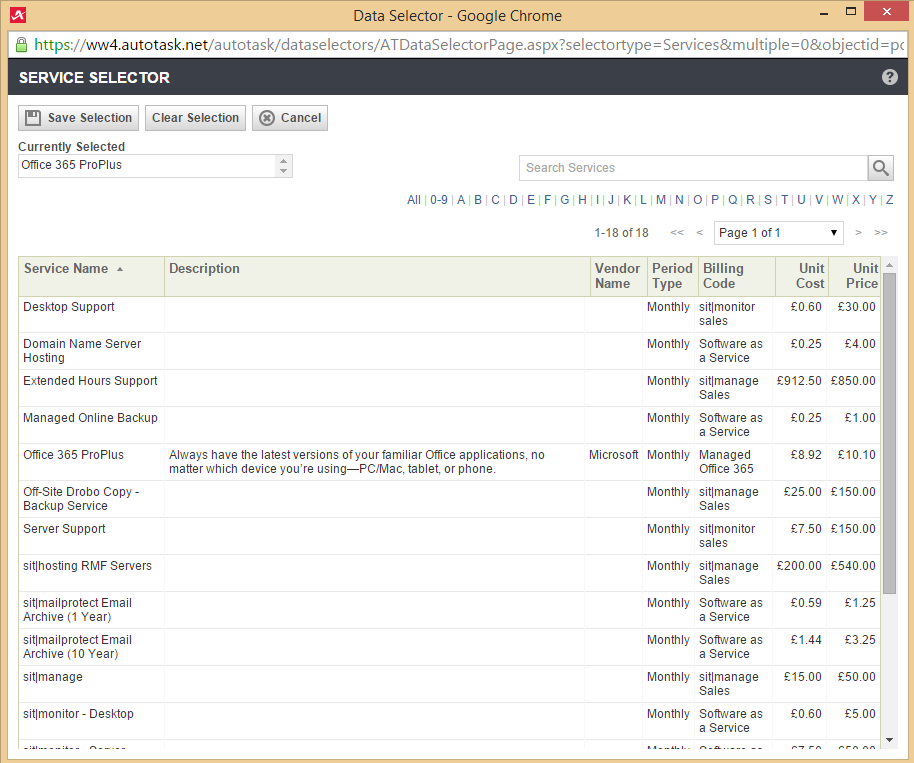This screenshot has height=763, width=914.
Task: Click the £912.50 unit cost cell
Action: tap(799, 381)
